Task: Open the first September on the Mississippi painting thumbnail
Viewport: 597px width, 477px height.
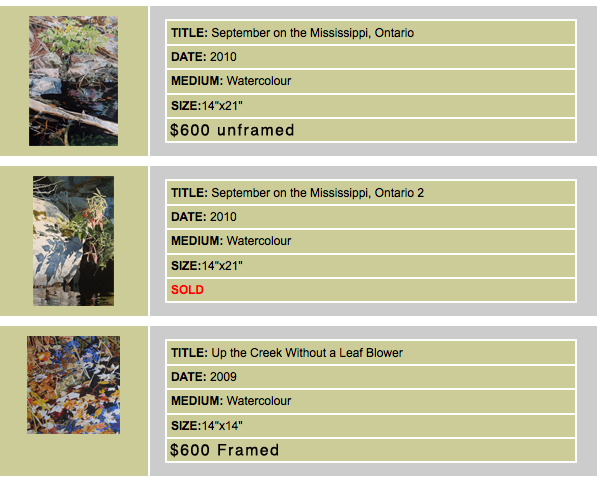Action: pyautogui.click(x=73, y=81)
